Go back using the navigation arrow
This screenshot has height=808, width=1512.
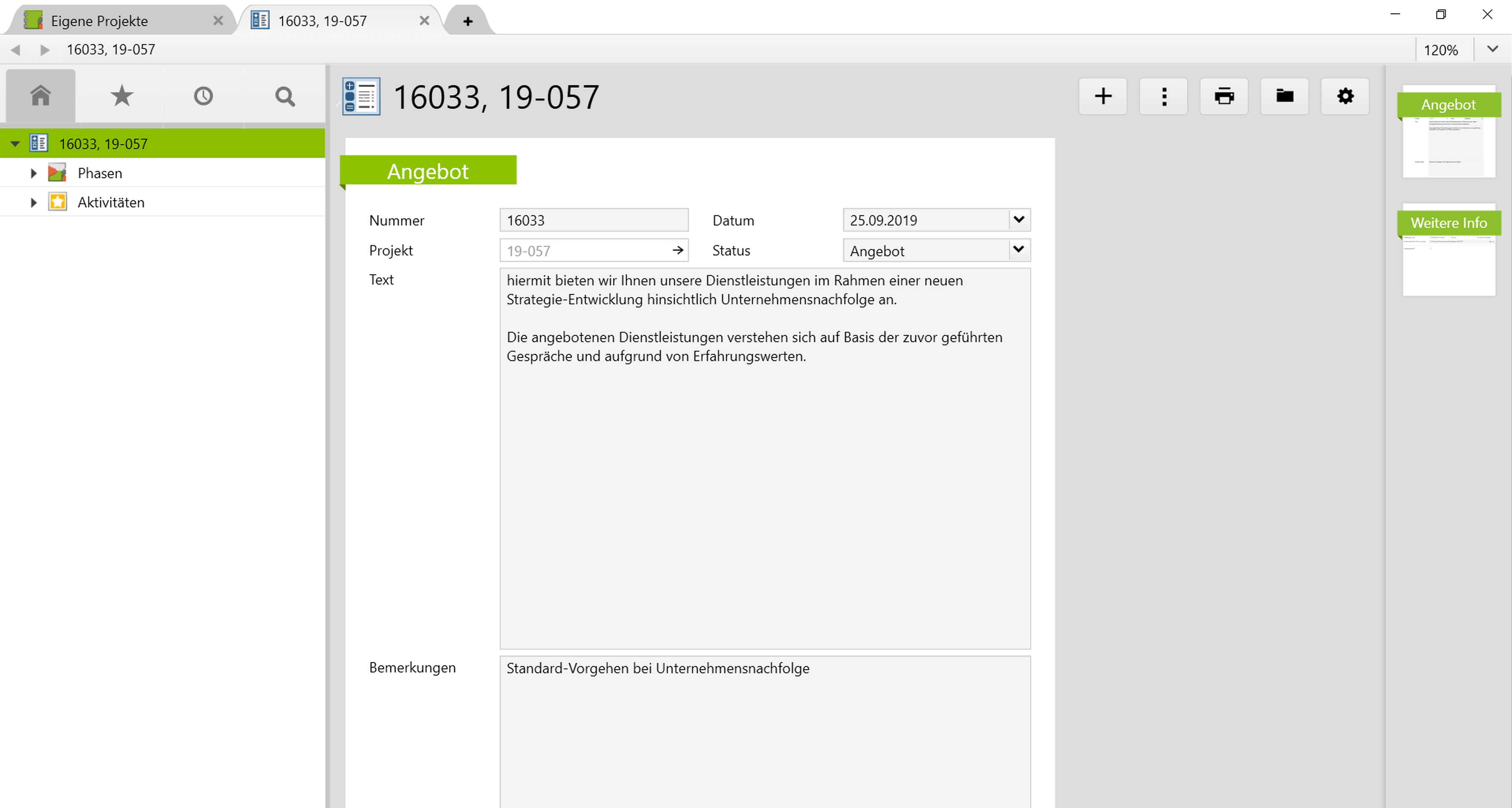tap(15, 49)
